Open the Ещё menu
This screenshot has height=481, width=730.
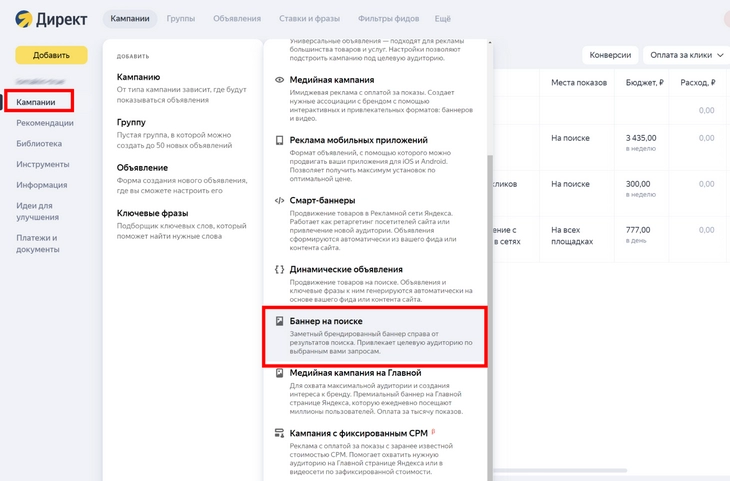pos(443,19)
